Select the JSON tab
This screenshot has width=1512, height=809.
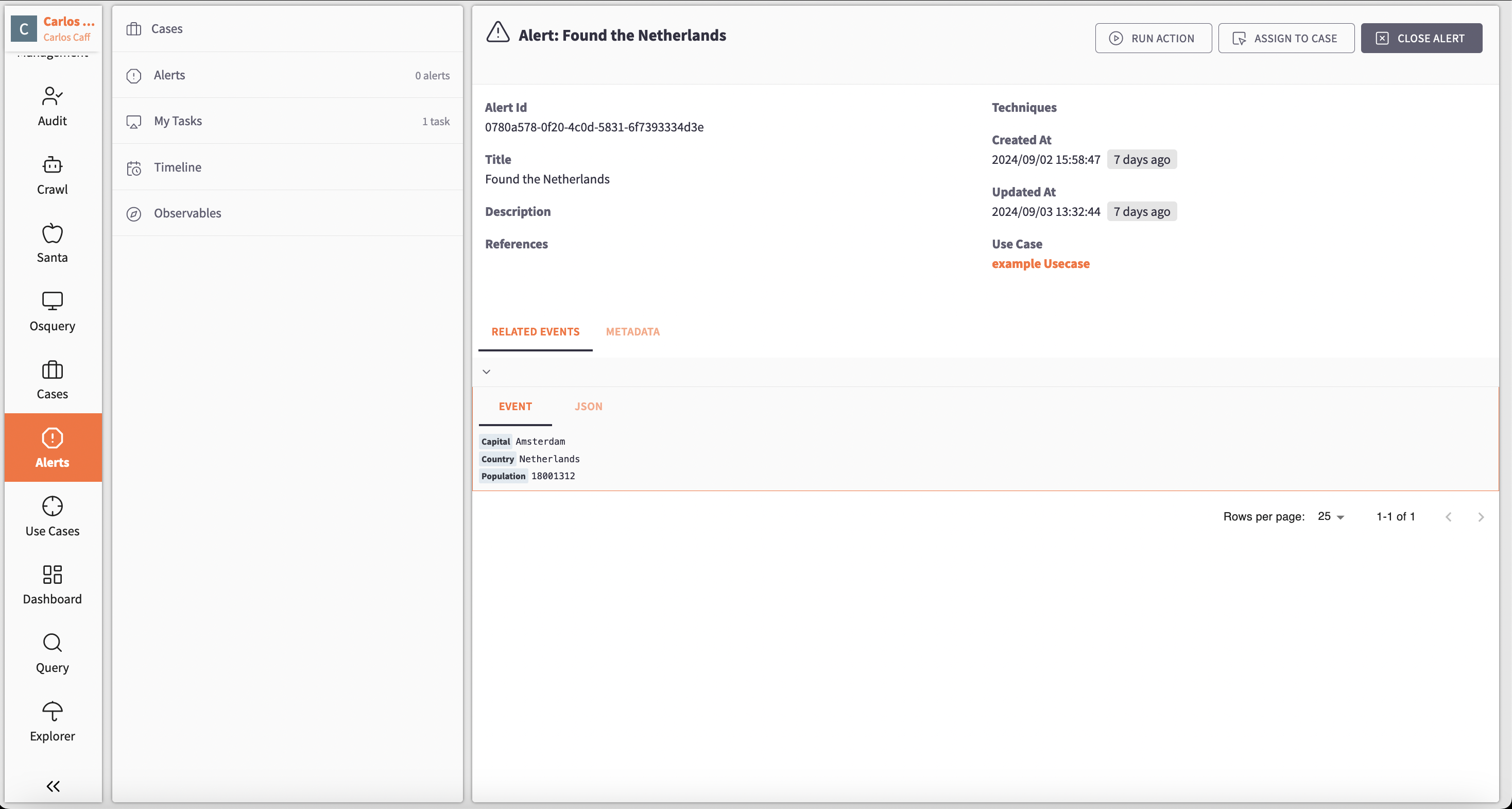588,407
